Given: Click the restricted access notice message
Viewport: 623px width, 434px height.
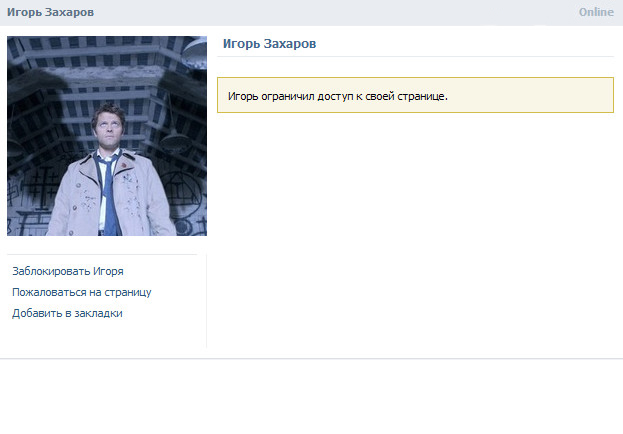Looking at the screenshot, I should click(x=415, y=95).
